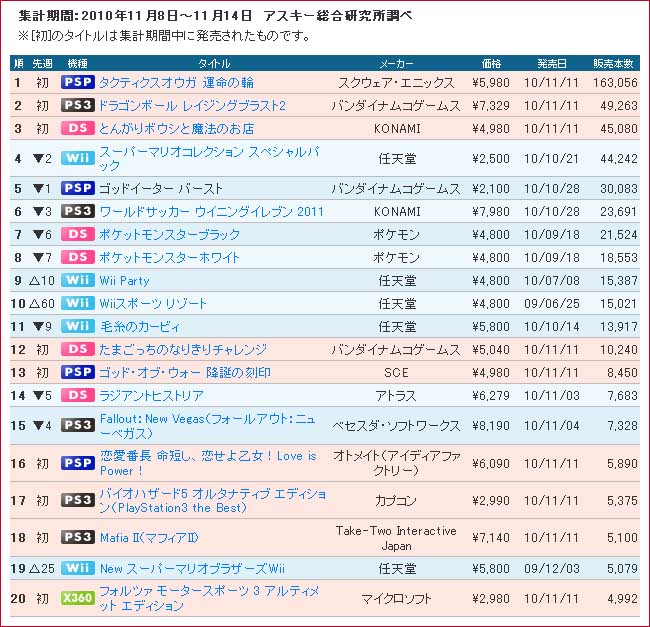Open ワールドサッカー ウイニングイレブン 2011 link
Image resolution: width=650 pixels, height=627 pixels.
(x=211, y=211)
